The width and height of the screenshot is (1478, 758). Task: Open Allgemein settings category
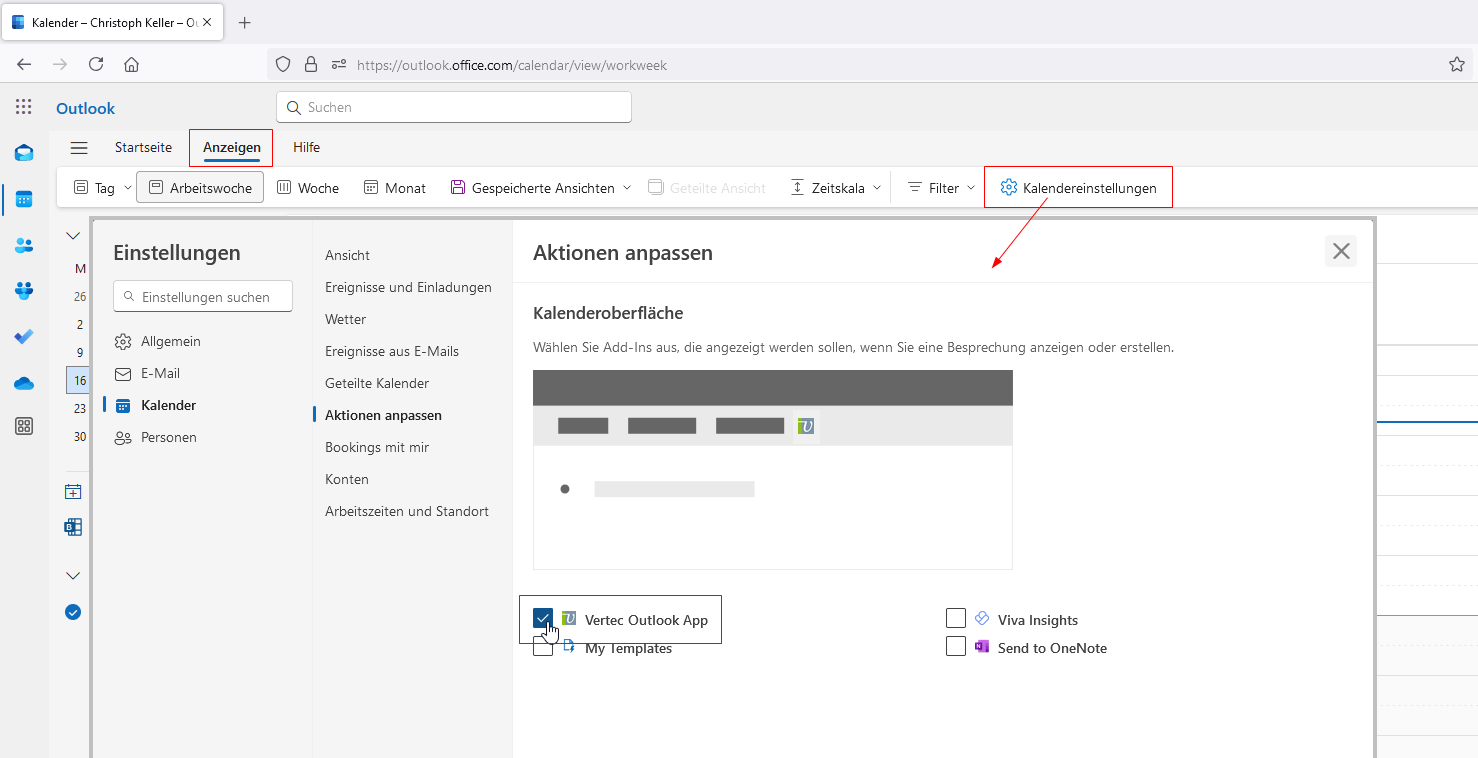pos(170,341)
